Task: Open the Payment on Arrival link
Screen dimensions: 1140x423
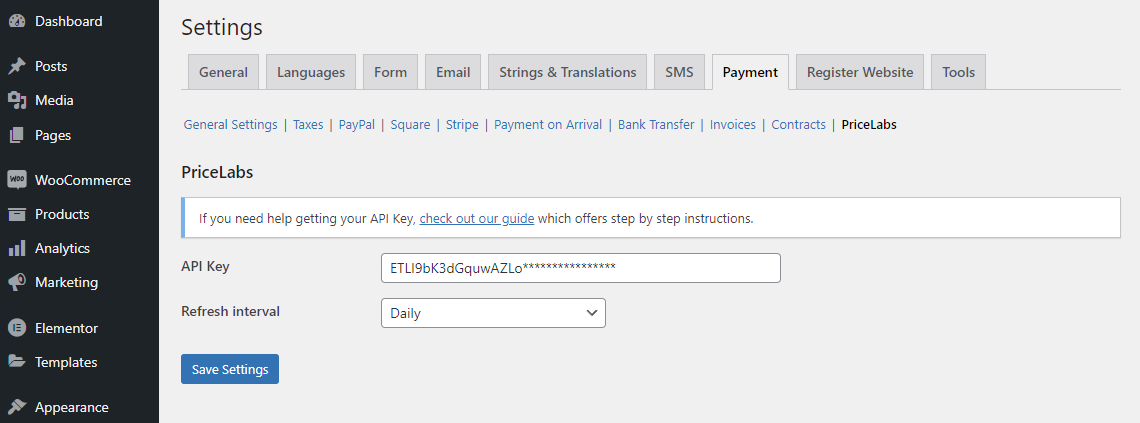Action: 548,124
